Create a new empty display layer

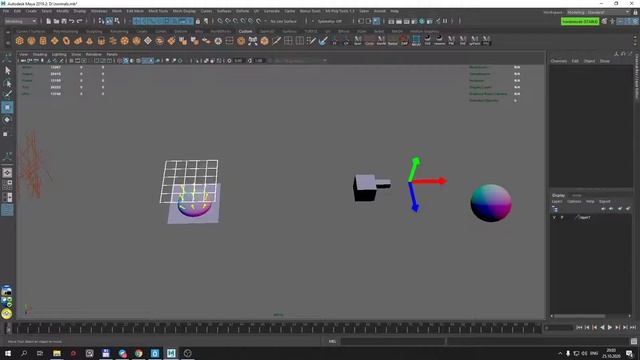coord(620,209)
